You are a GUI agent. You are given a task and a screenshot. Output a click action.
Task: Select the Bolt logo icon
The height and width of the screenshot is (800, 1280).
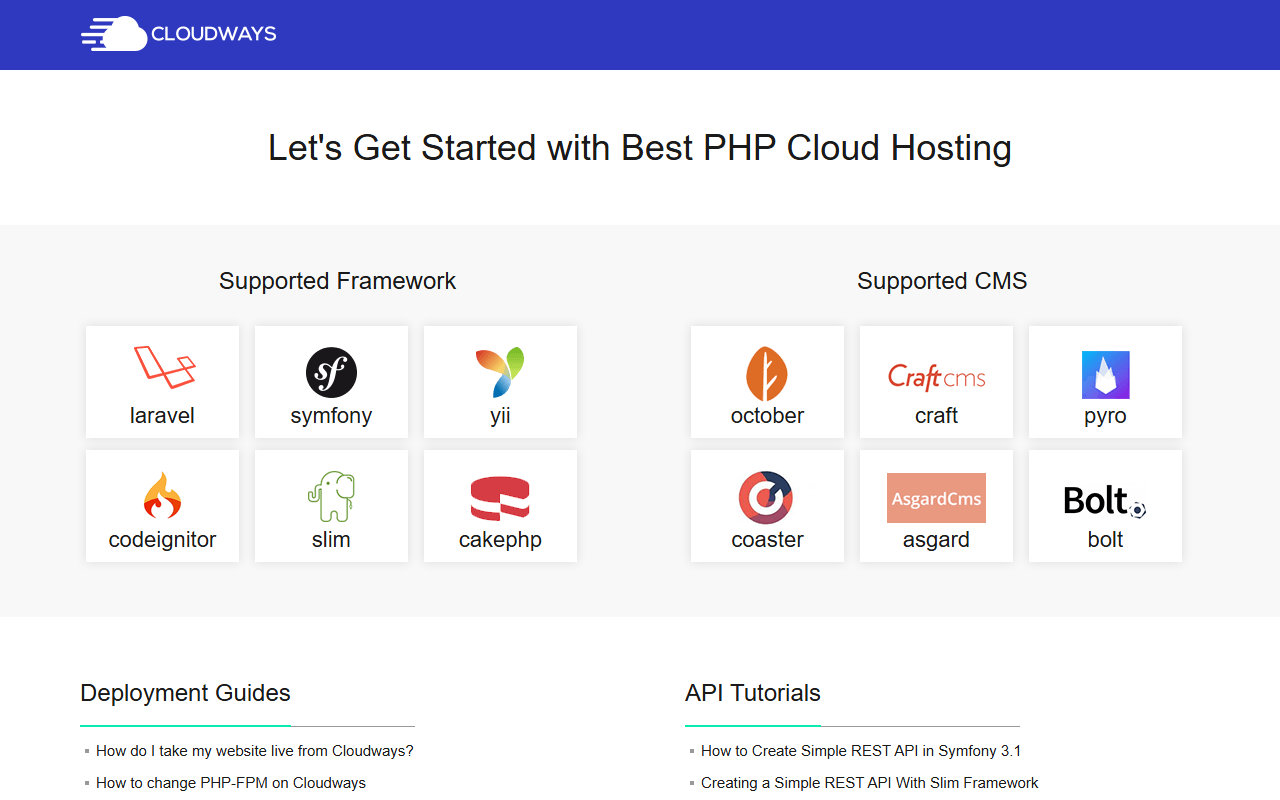click(1105, 500)
